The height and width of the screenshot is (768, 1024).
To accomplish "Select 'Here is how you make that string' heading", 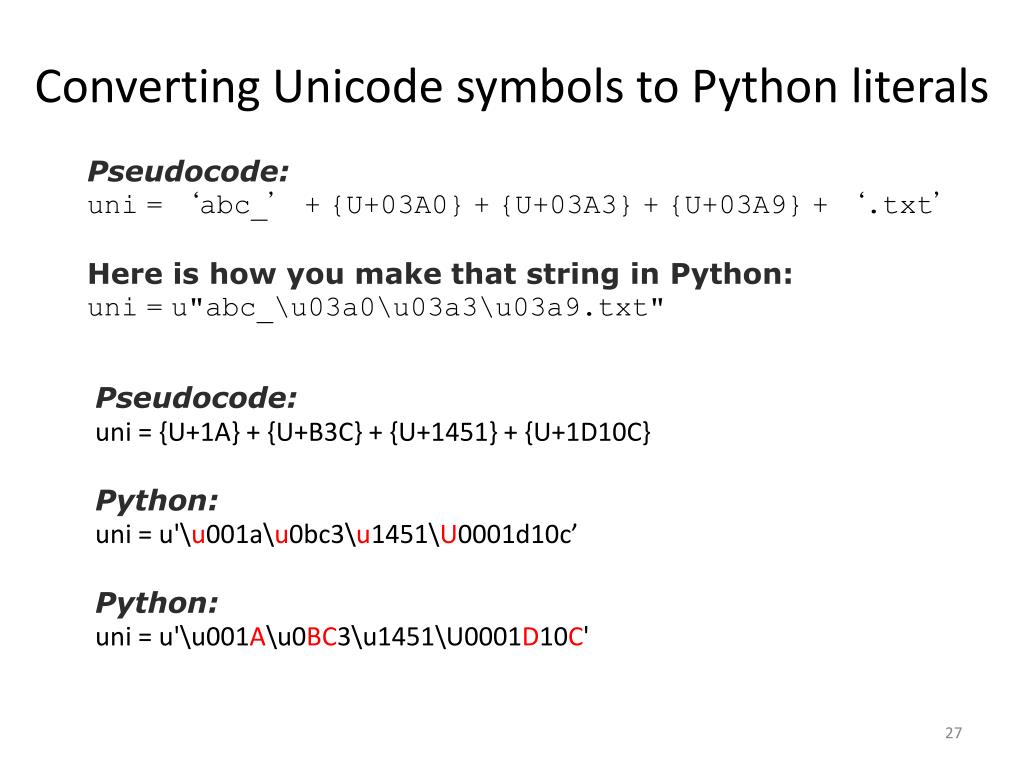I will pos(440,274).
